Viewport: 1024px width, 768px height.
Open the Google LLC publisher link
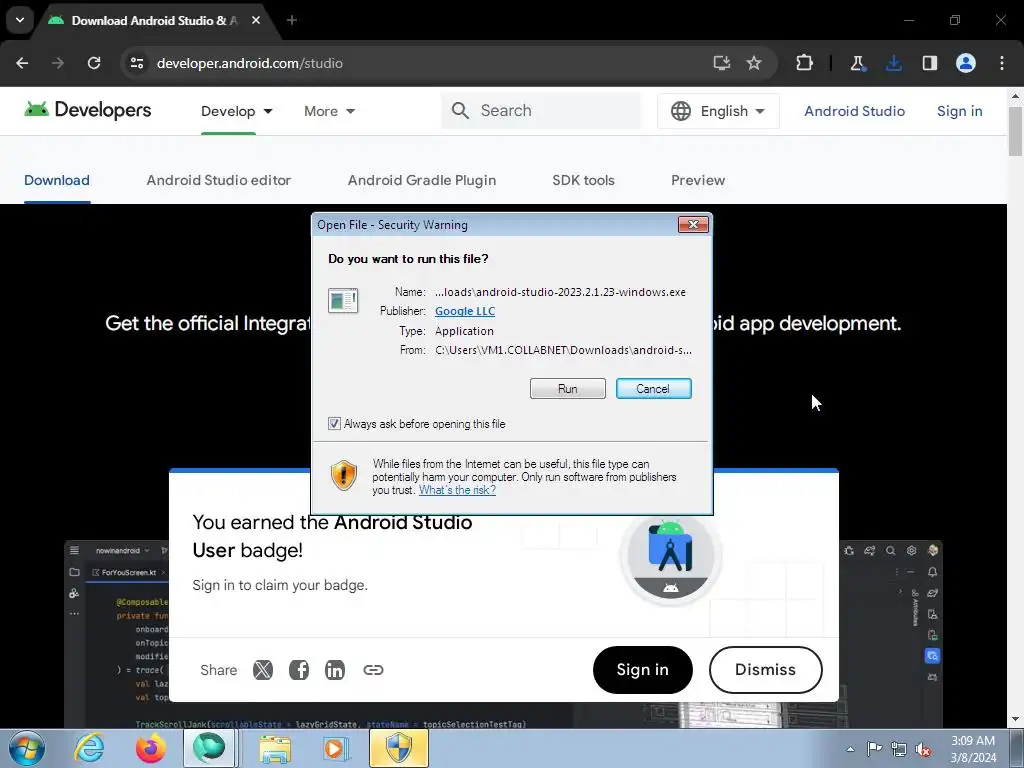(x=465, y=312)
